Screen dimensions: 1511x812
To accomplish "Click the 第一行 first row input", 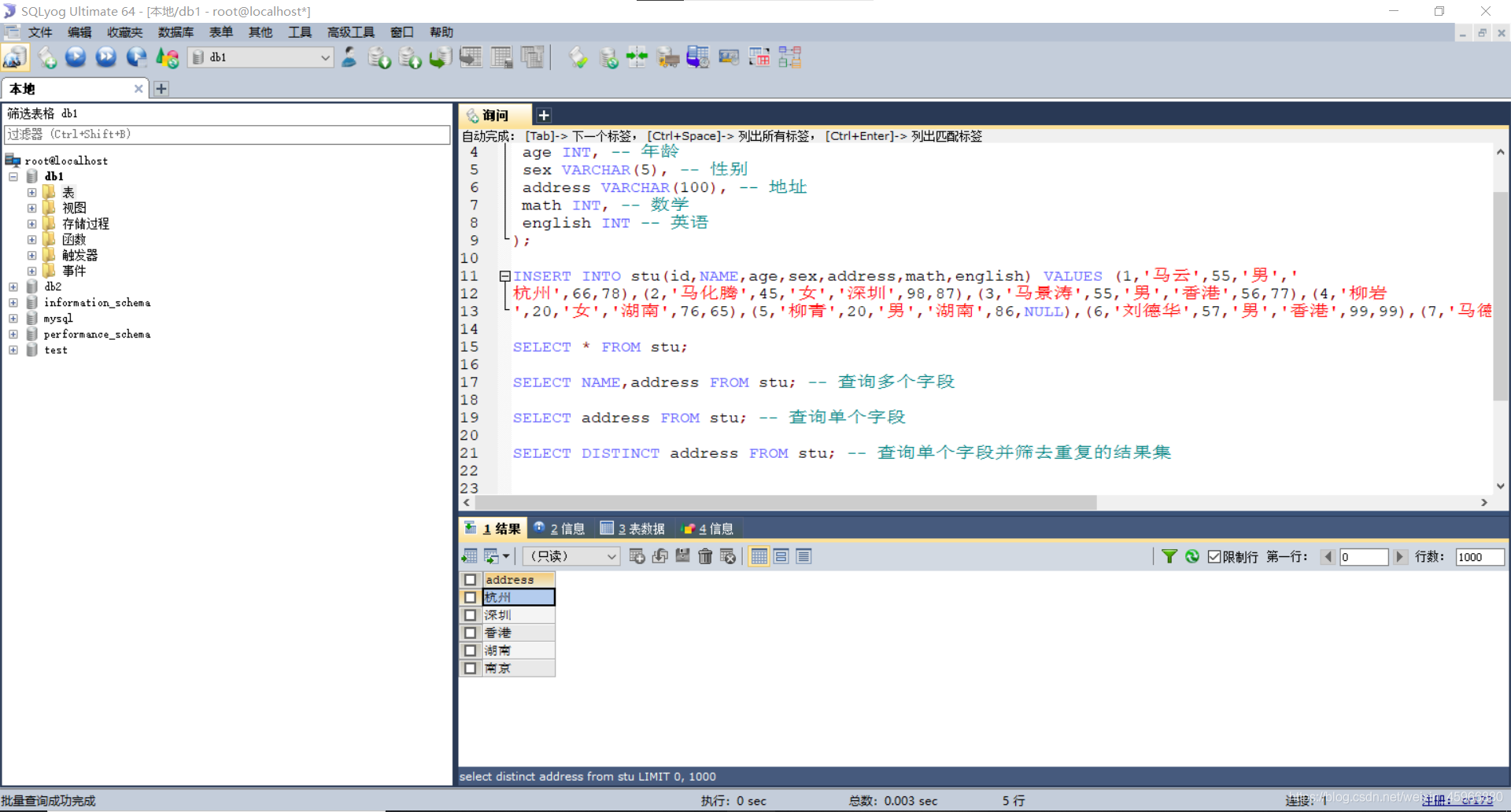I will pos(1364,556).
